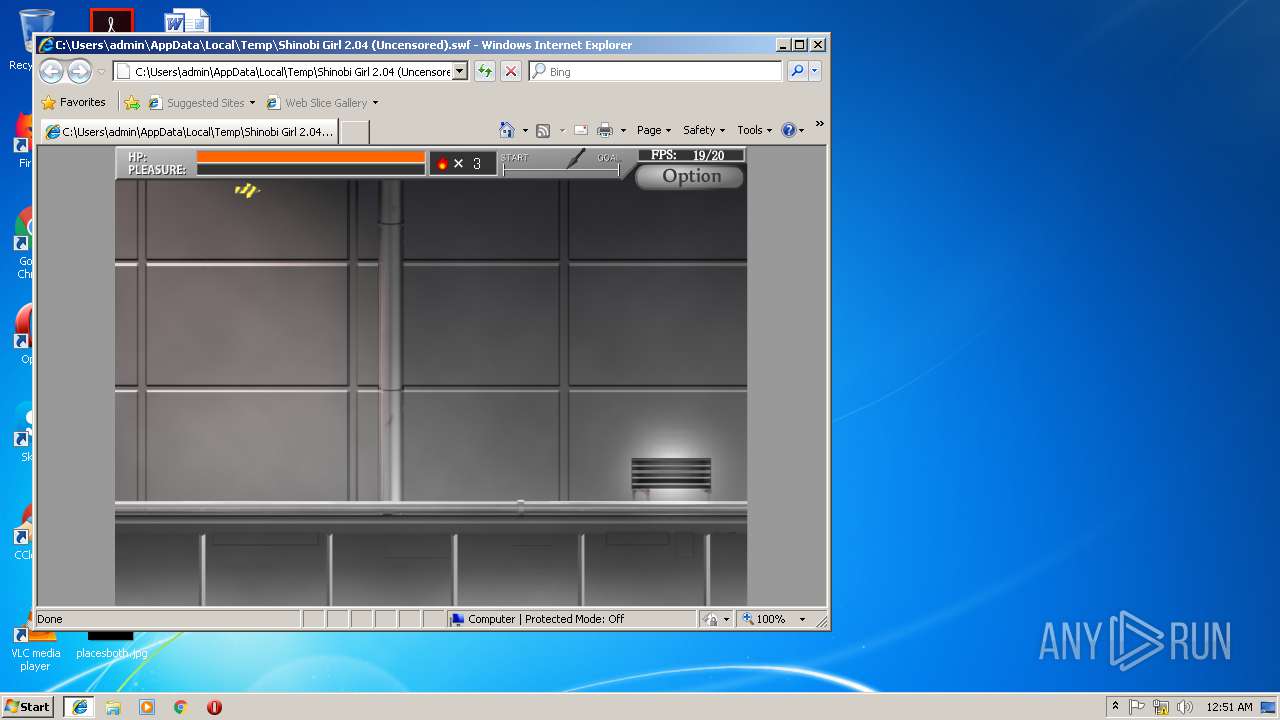Open the recent pages dropdown arrow
This screenshot has width=1280, height=720.
click(x=101, y=72)
